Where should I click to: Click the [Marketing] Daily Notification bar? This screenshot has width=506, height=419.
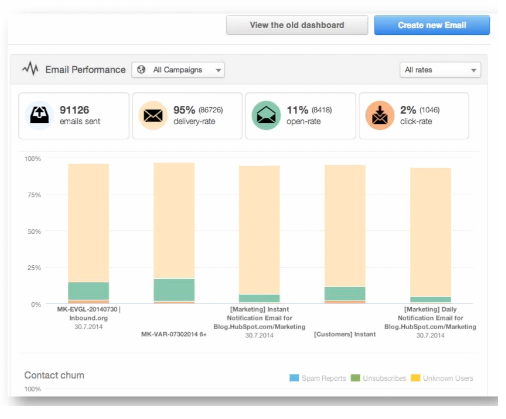tap(430, 236)
